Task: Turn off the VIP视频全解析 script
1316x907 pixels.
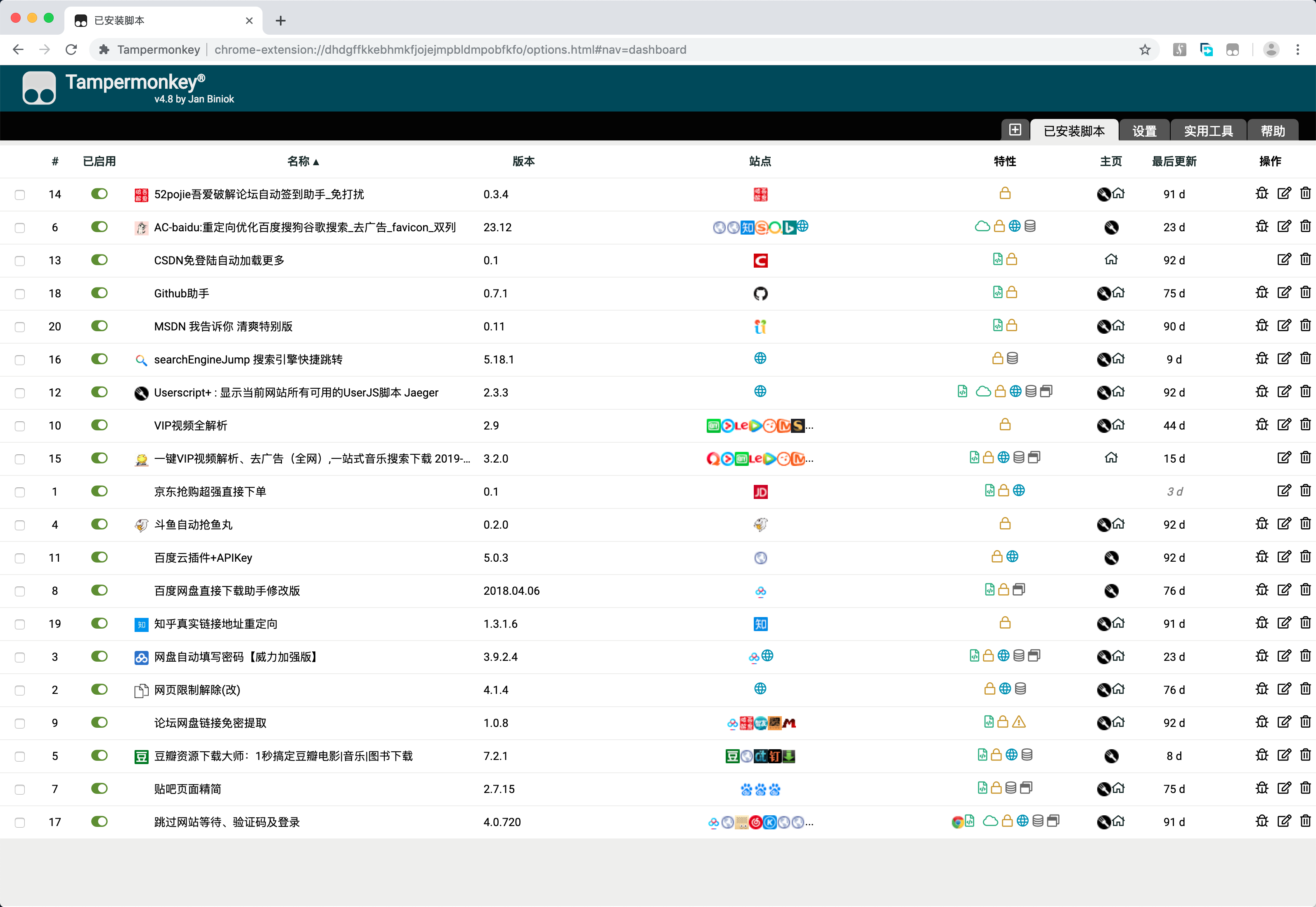Action: (x=99, y=425)
